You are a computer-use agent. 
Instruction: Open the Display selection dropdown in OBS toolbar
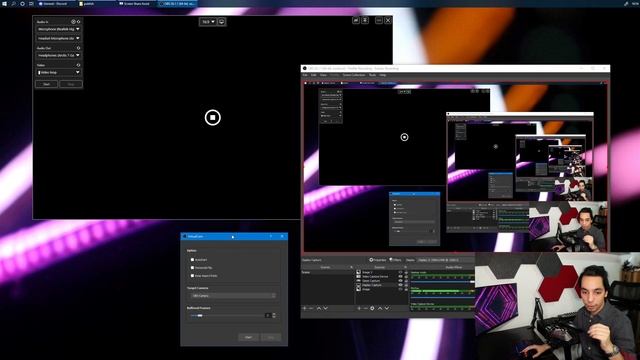[x=446, y=260]
